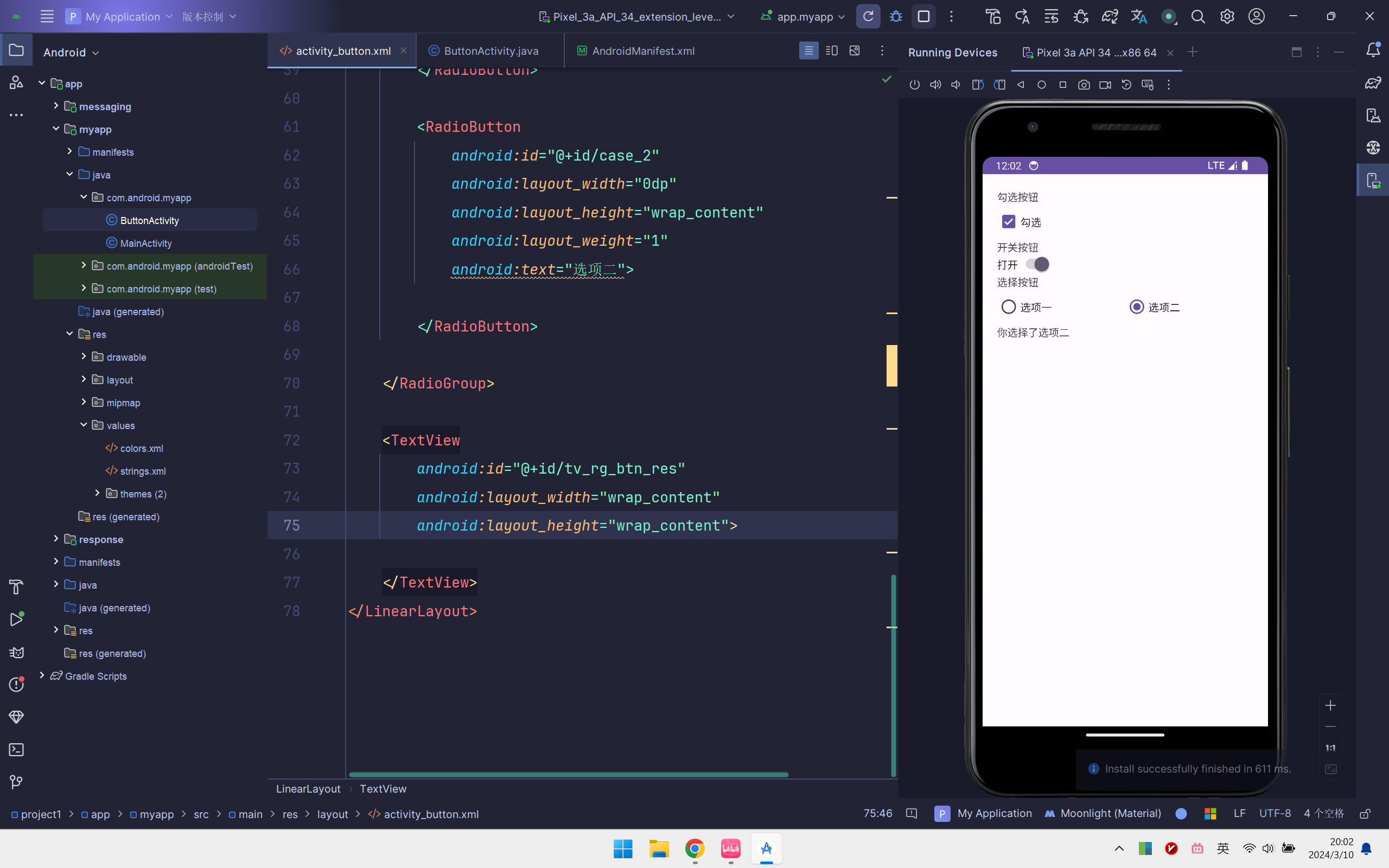Viewport: 1389px width, 868px height.
Task: Open the 版本控制 dropdown
Action: pyautogui.click(x=209, y=17)
